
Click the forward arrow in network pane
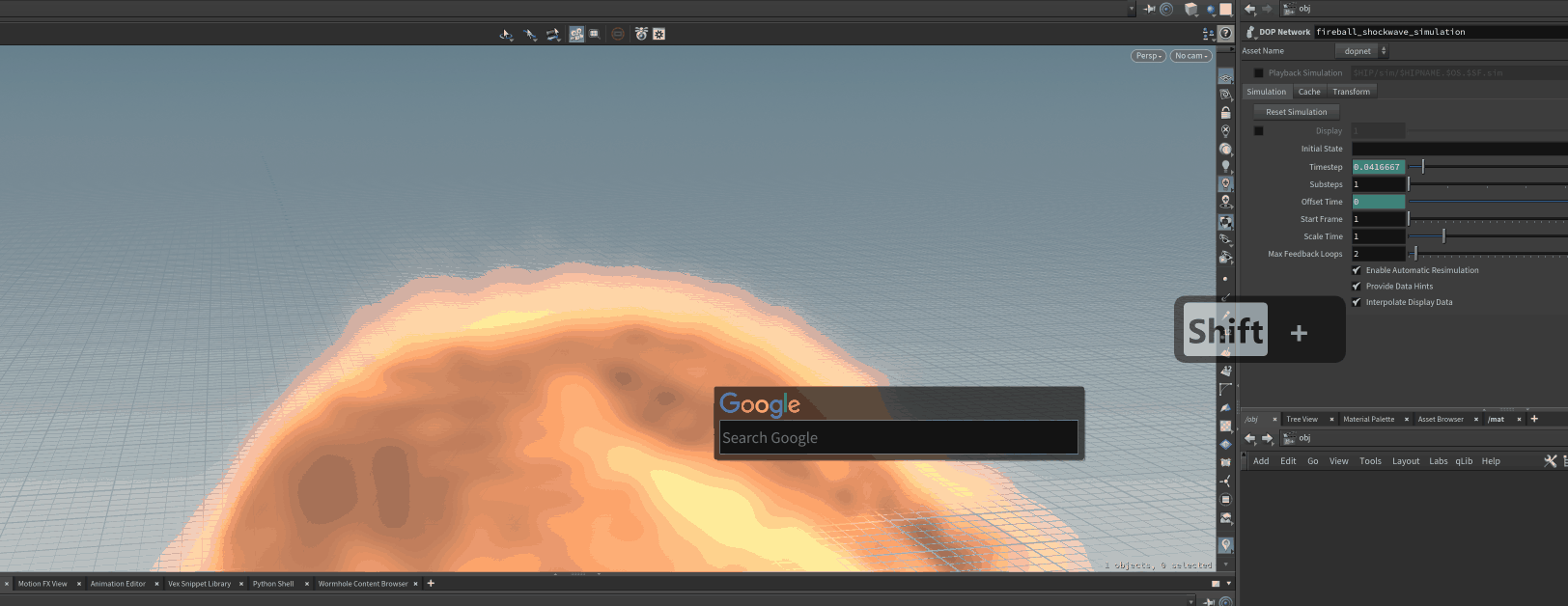(x=1267, y=438)
